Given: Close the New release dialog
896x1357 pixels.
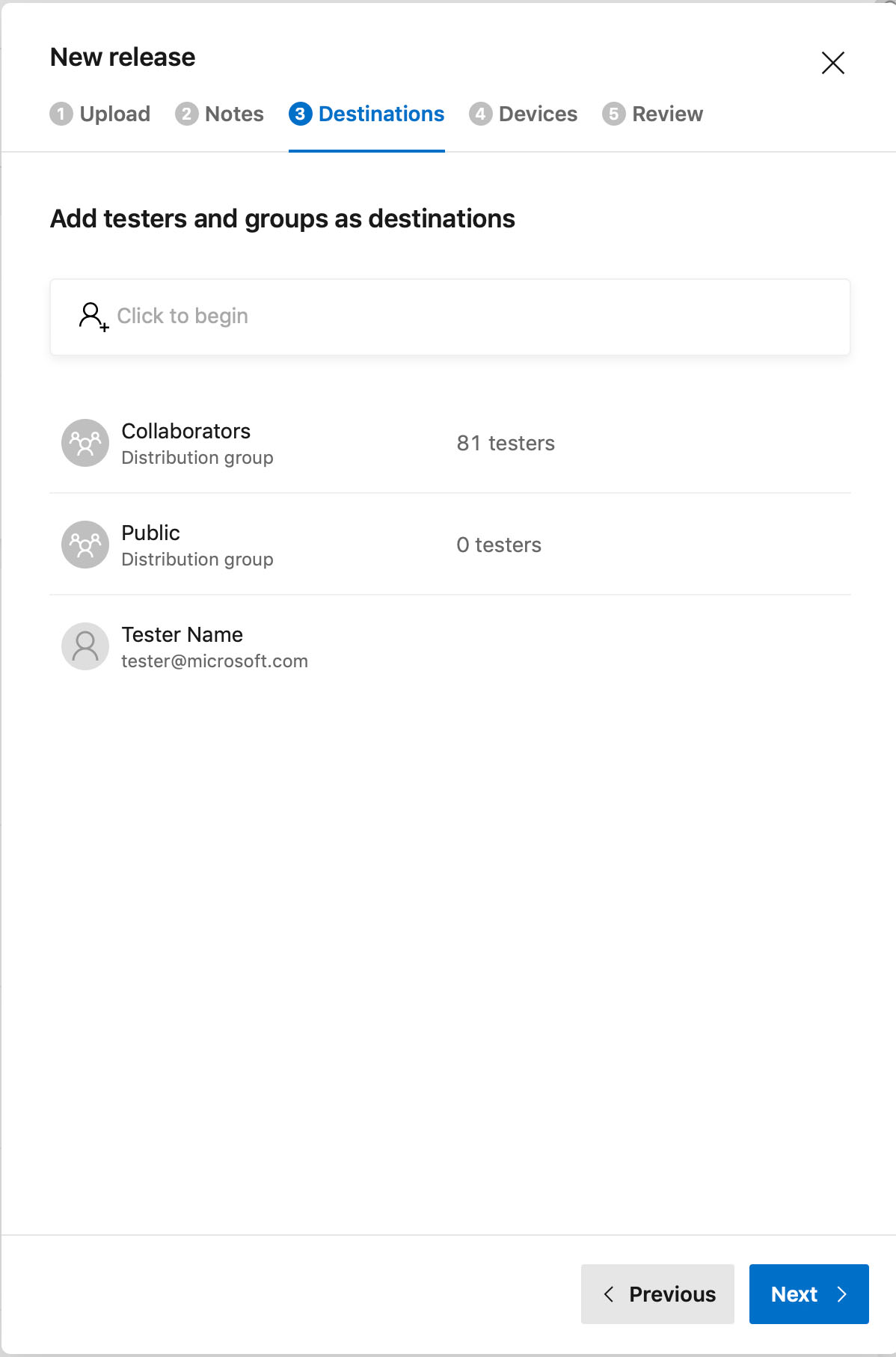Looking at the screenshot, I should coord(833,63).
